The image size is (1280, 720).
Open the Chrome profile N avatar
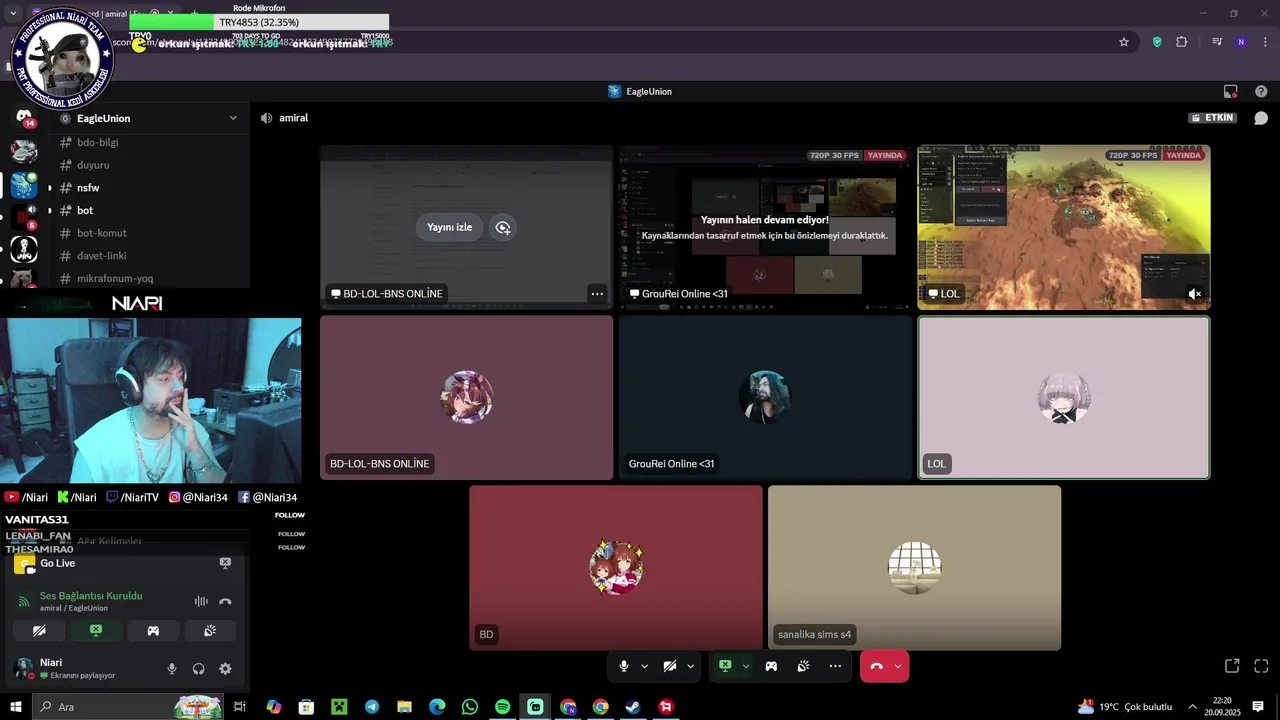(1241, 42)
